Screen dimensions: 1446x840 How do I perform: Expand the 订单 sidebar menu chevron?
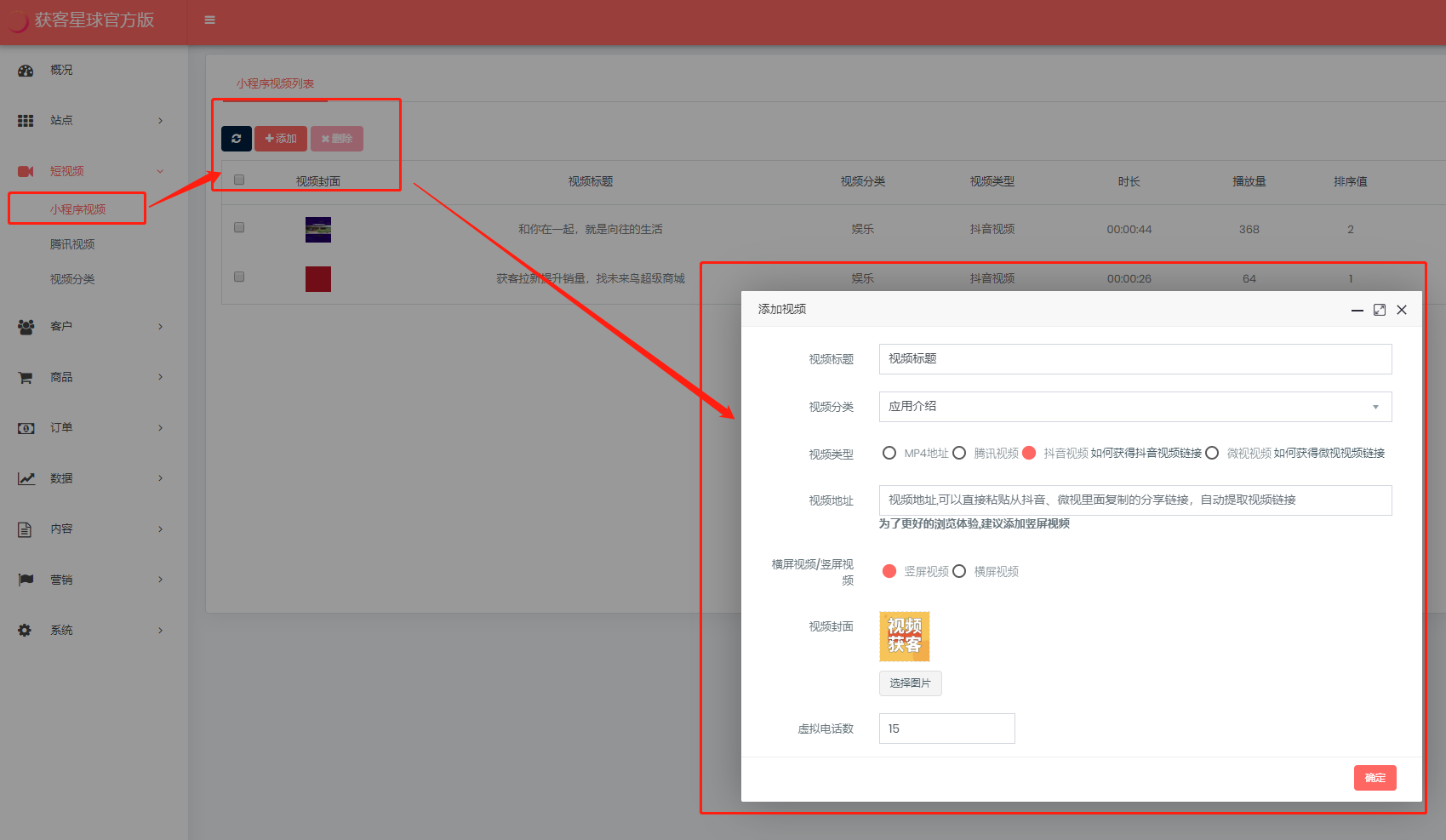(160, 428)
